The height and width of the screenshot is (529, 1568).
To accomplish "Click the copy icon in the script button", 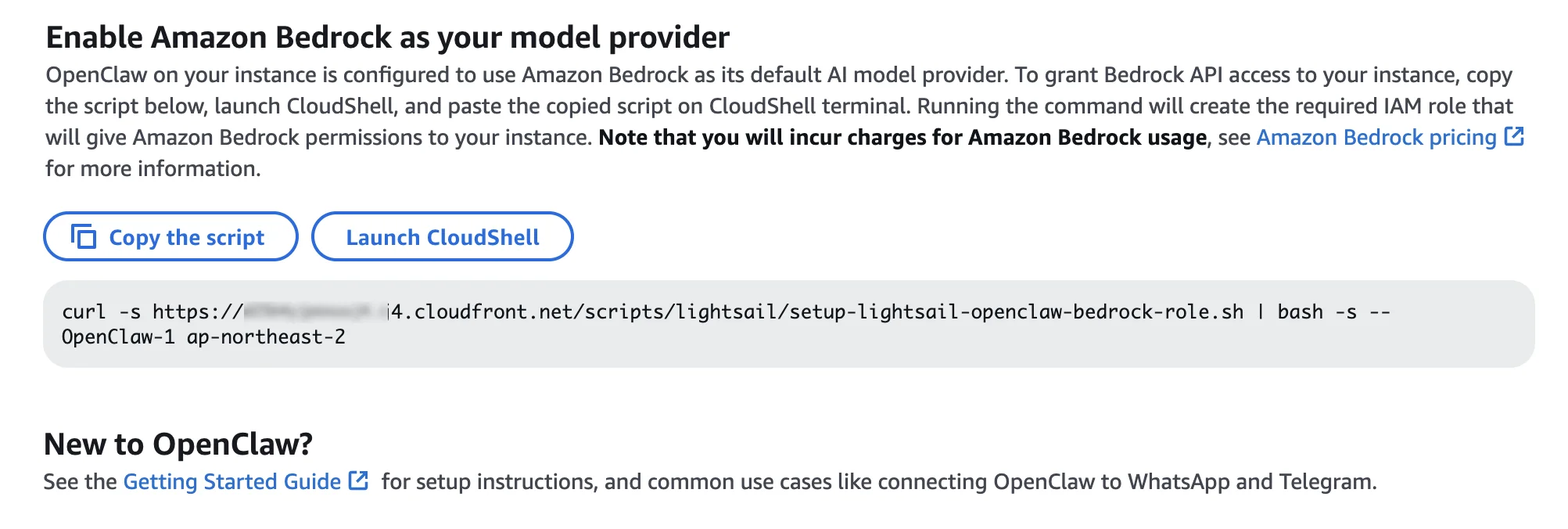I will coord(84,236).
